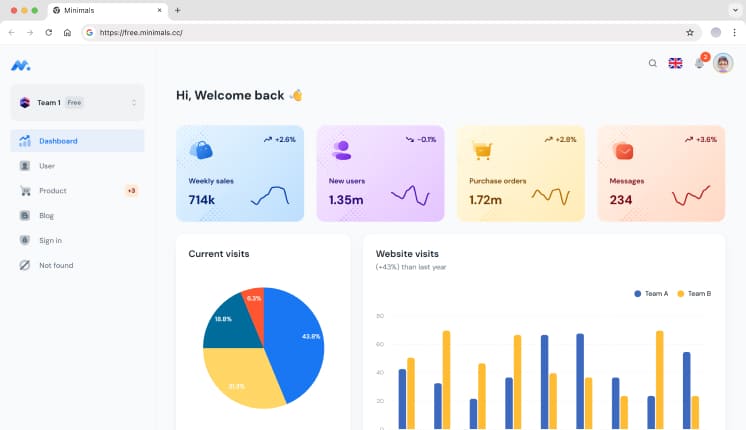Click the +3.6% trend on Messages

click(701, 139)
